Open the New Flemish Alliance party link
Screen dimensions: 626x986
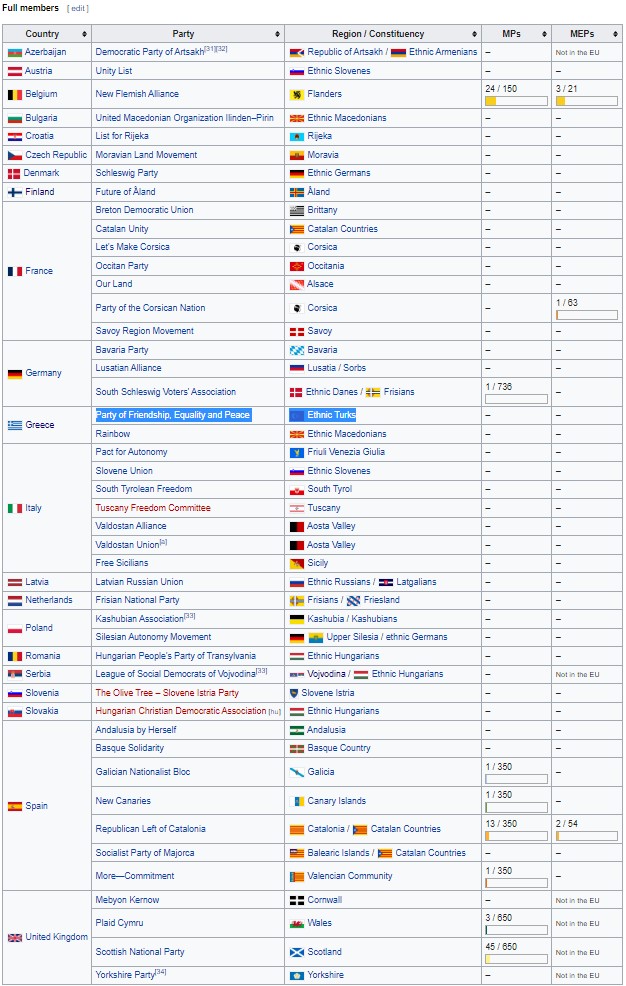[x=137, y=94]
